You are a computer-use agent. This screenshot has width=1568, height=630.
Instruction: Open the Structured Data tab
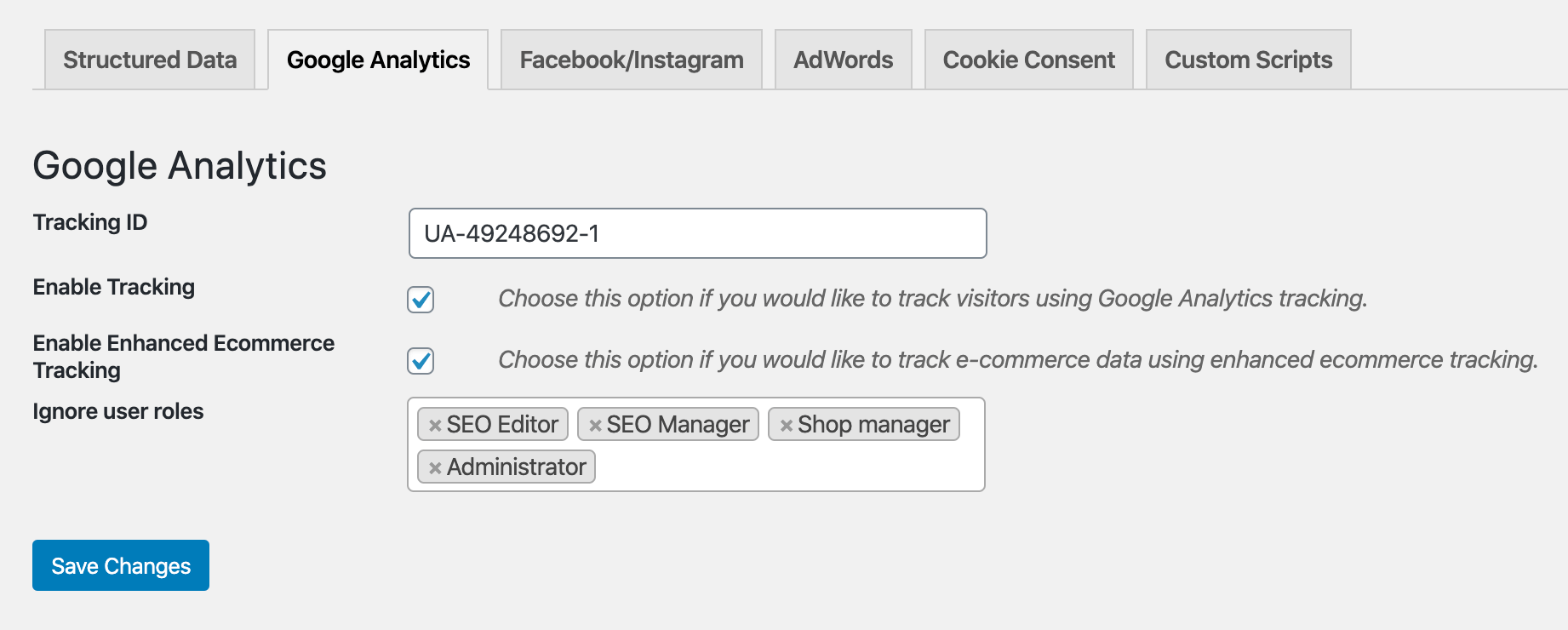tap(150, 60)
